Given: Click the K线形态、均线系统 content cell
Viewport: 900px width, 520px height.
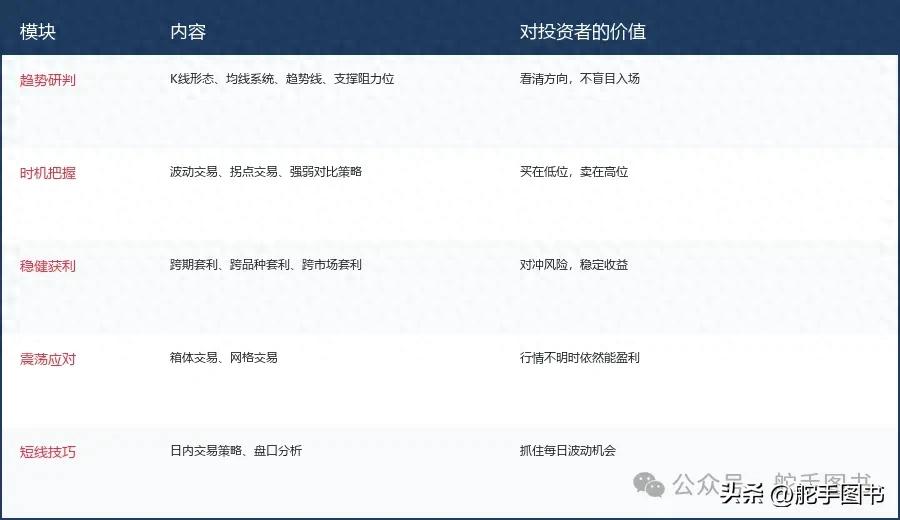Looking at the screenshot, I should coord(282,79).
